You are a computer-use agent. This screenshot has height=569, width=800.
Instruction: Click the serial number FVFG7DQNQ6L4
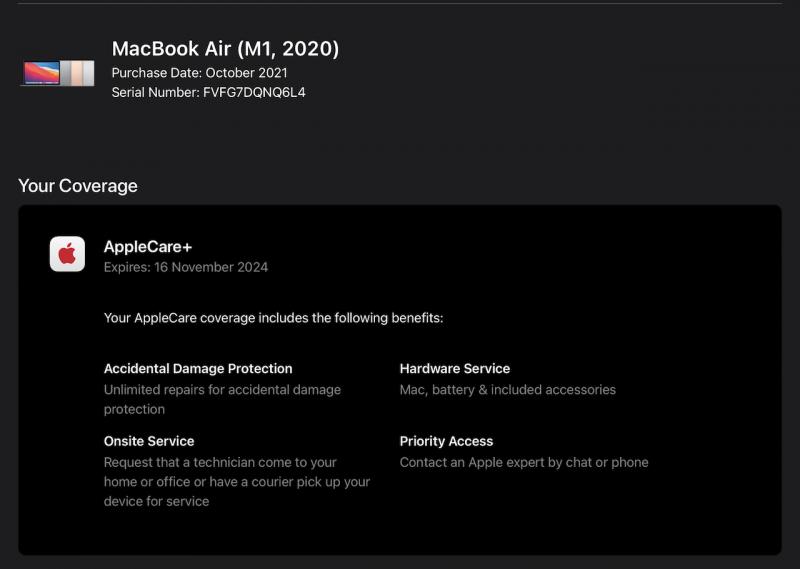pyautogui.click(x=254, y=93)
